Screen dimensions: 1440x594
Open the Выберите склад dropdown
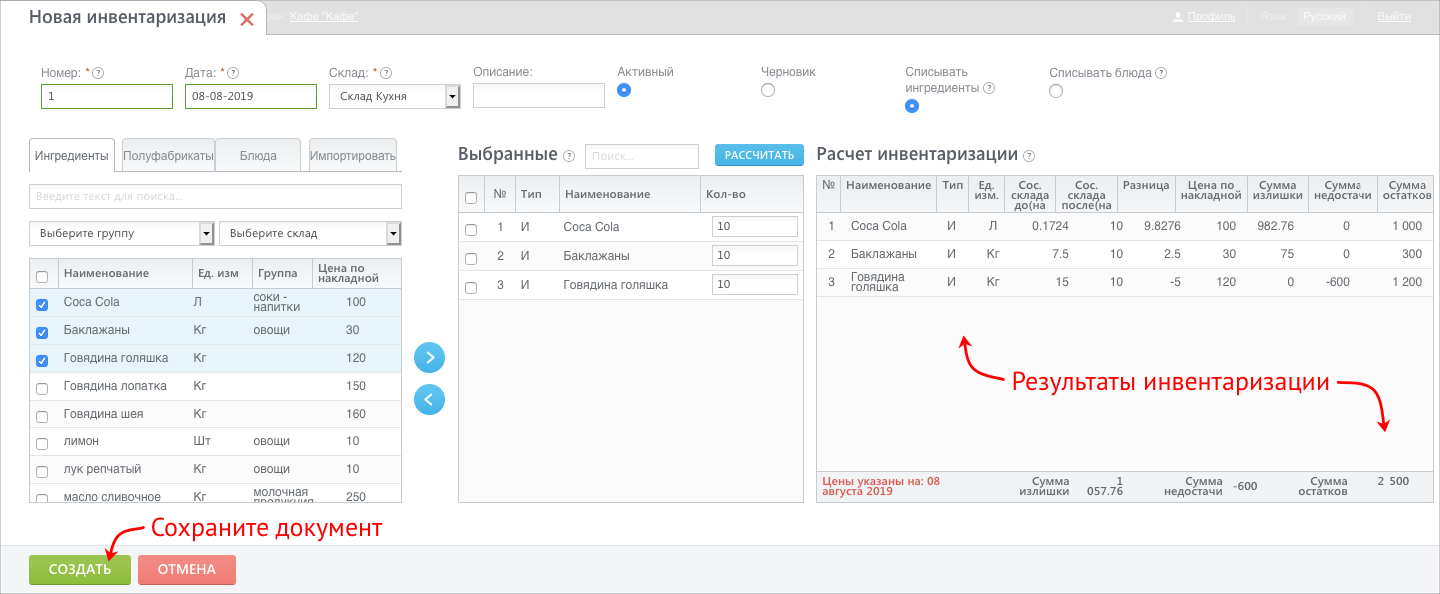click(310, 233)
